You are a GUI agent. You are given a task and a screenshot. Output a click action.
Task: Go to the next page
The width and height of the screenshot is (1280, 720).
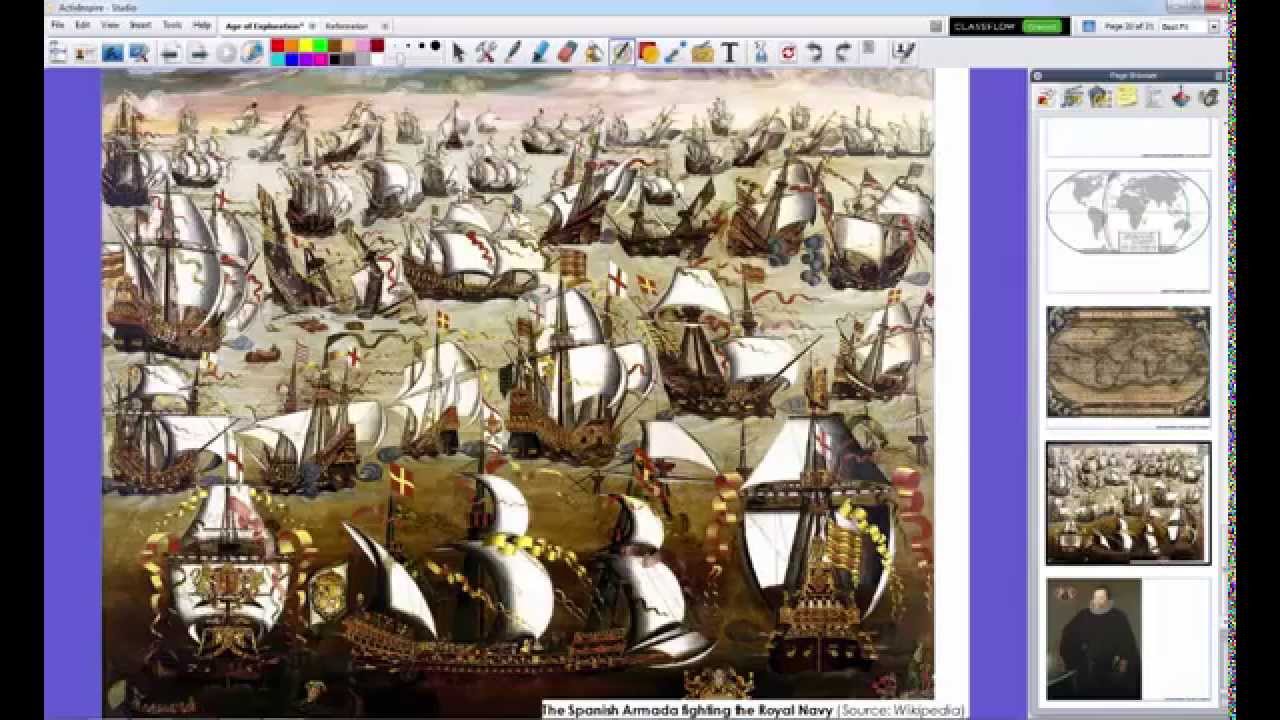click(x=198, y=52)
